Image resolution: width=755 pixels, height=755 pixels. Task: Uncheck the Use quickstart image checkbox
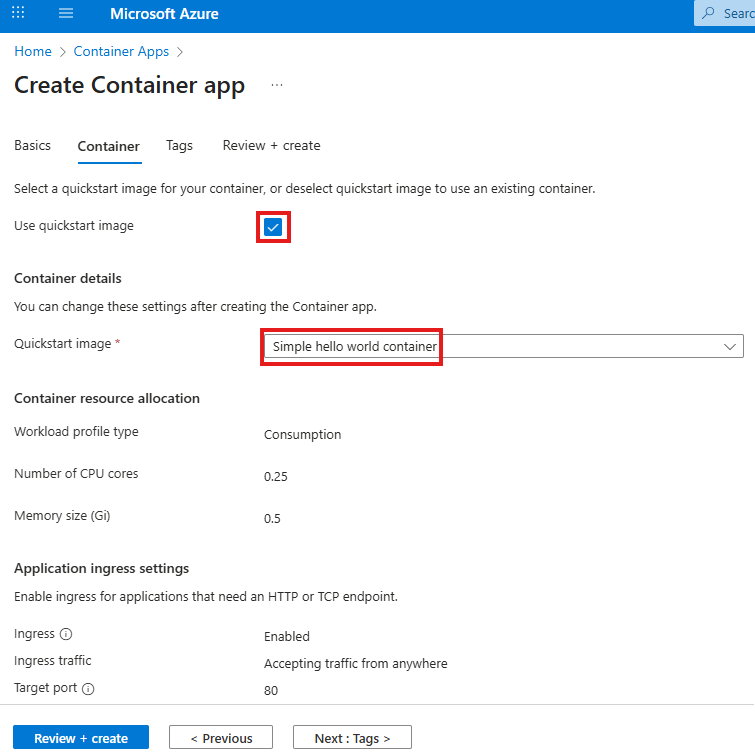click(273, 227)
